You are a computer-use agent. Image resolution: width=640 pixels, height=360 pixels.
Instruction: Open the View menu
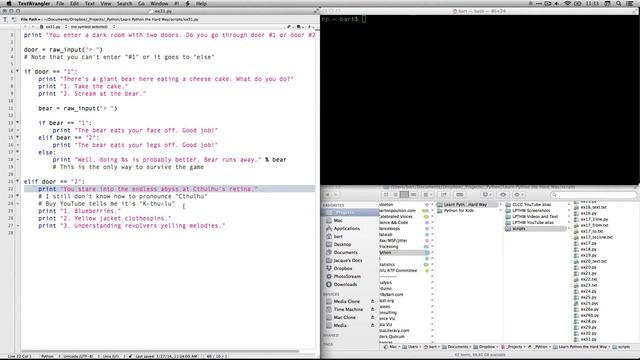coord(106,3)
